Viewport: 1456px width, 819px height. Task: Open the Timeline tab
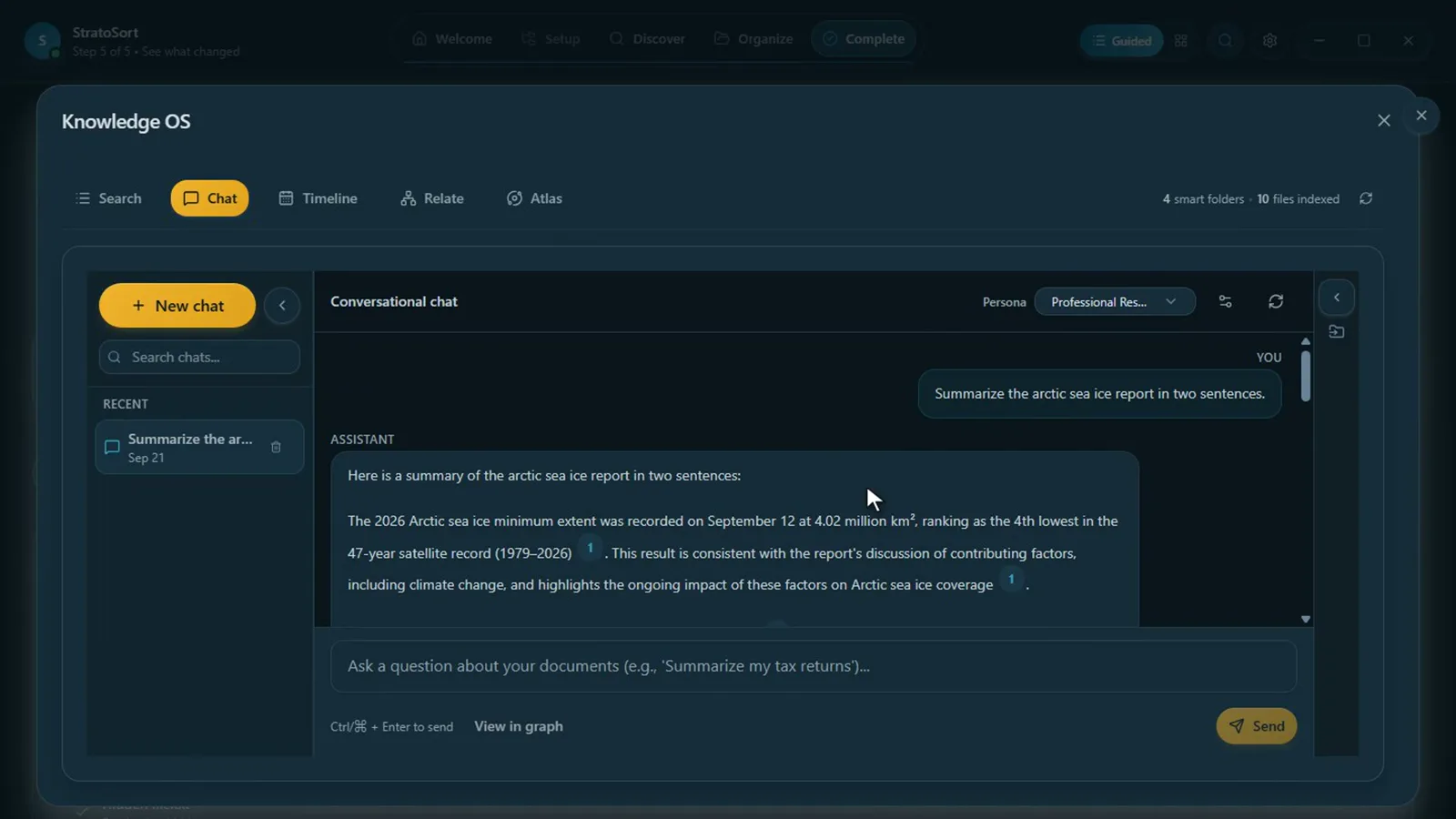[x=318, y=198]
